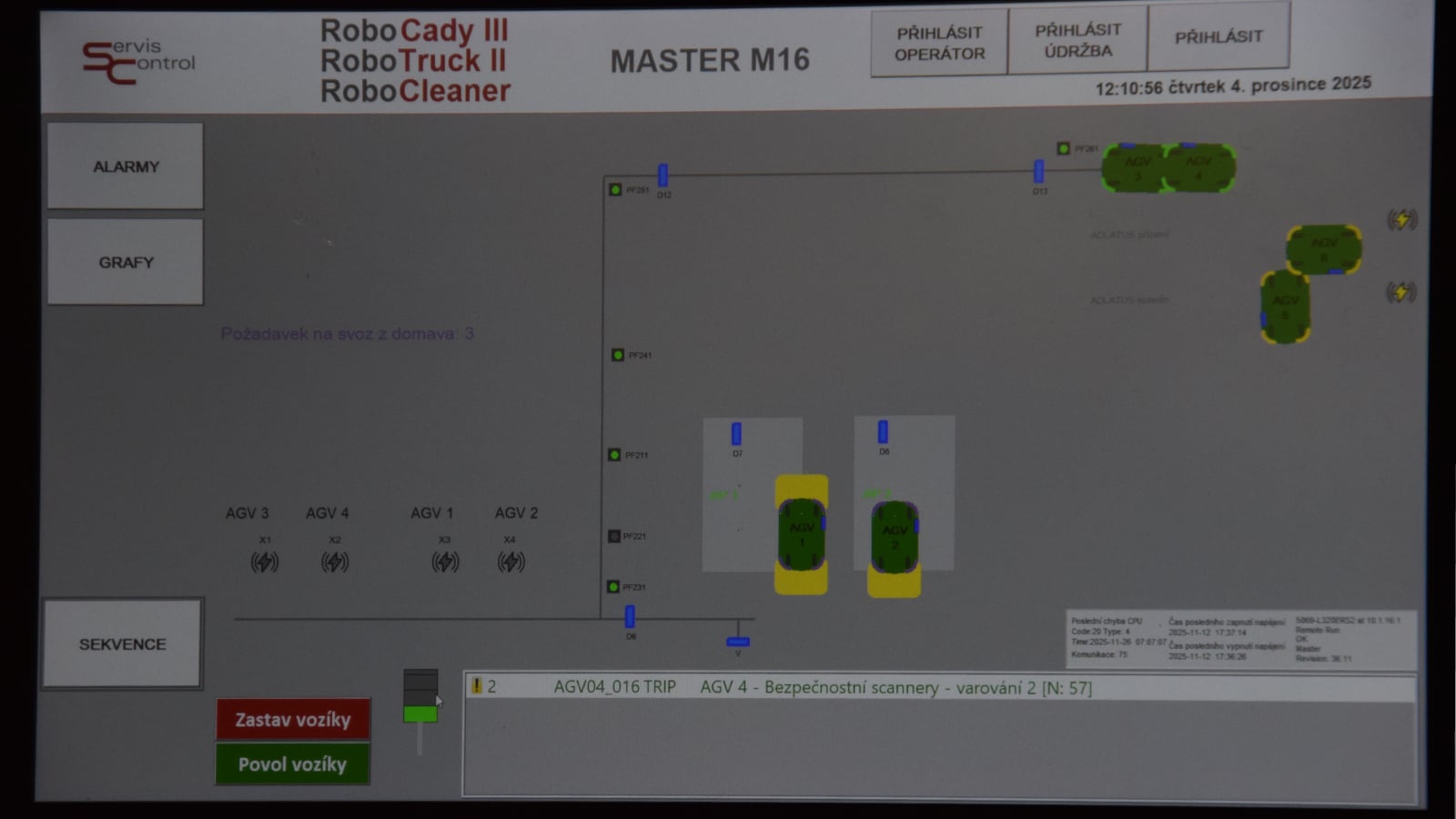Click the charger icon right of AGV 6

[1402, 219]
